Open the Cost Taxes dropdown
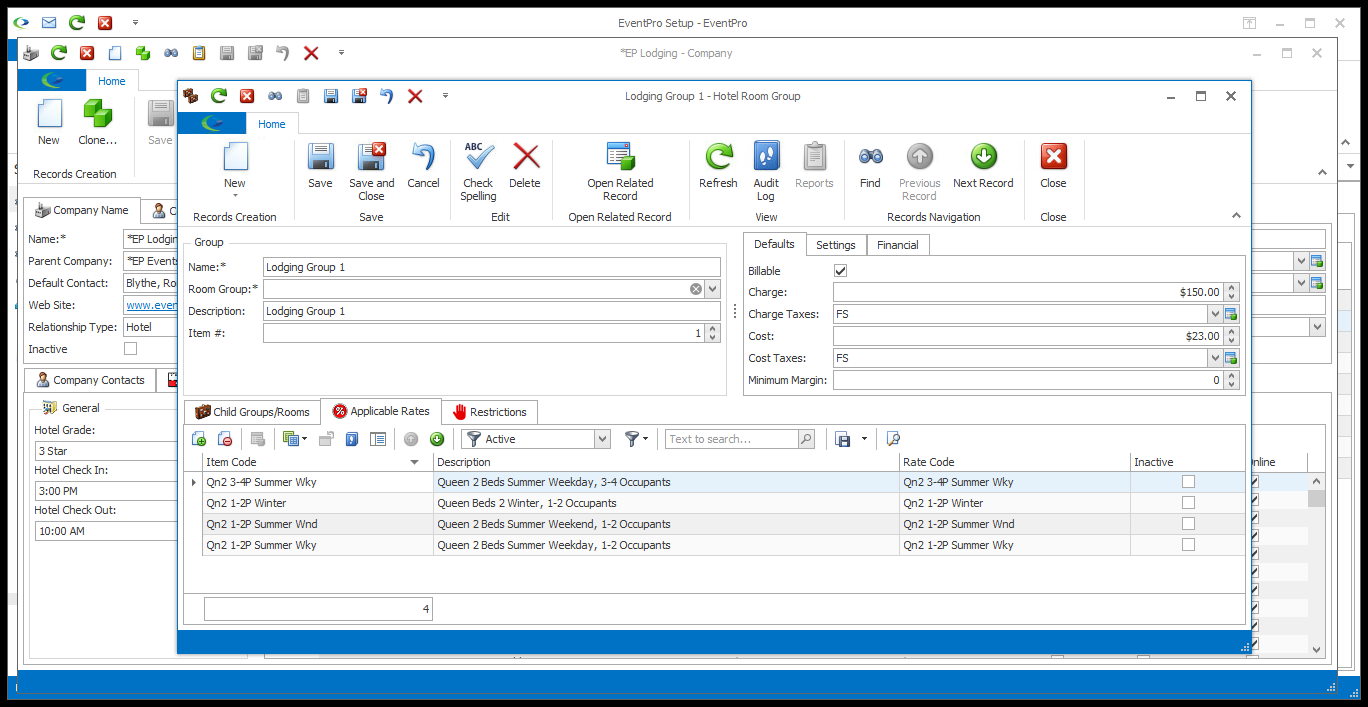 tap(1215, 358)
